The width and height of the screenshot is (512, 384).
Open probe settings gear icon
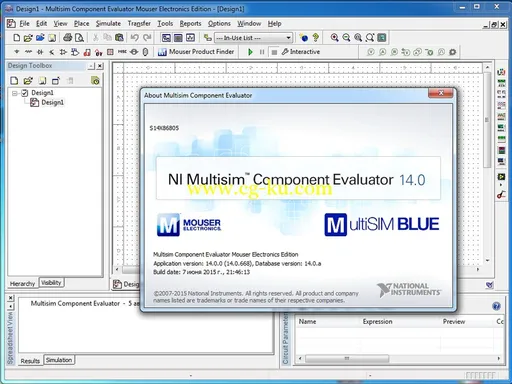pos(453,52)
